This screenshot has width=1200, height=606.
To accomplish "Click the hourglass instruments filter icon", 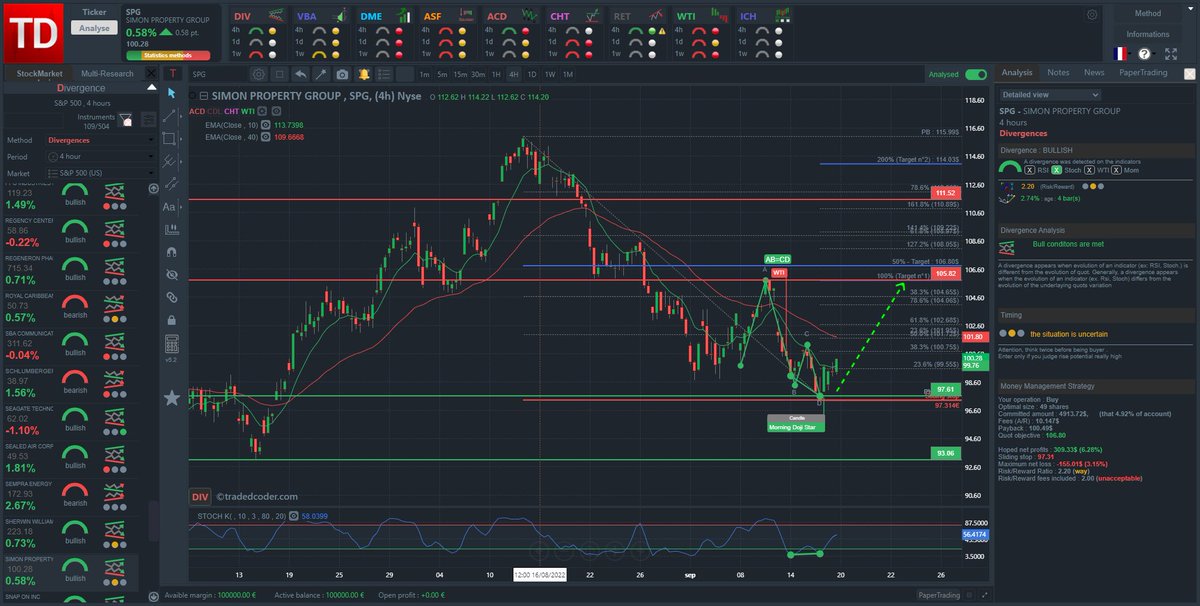I will (126, 119).
